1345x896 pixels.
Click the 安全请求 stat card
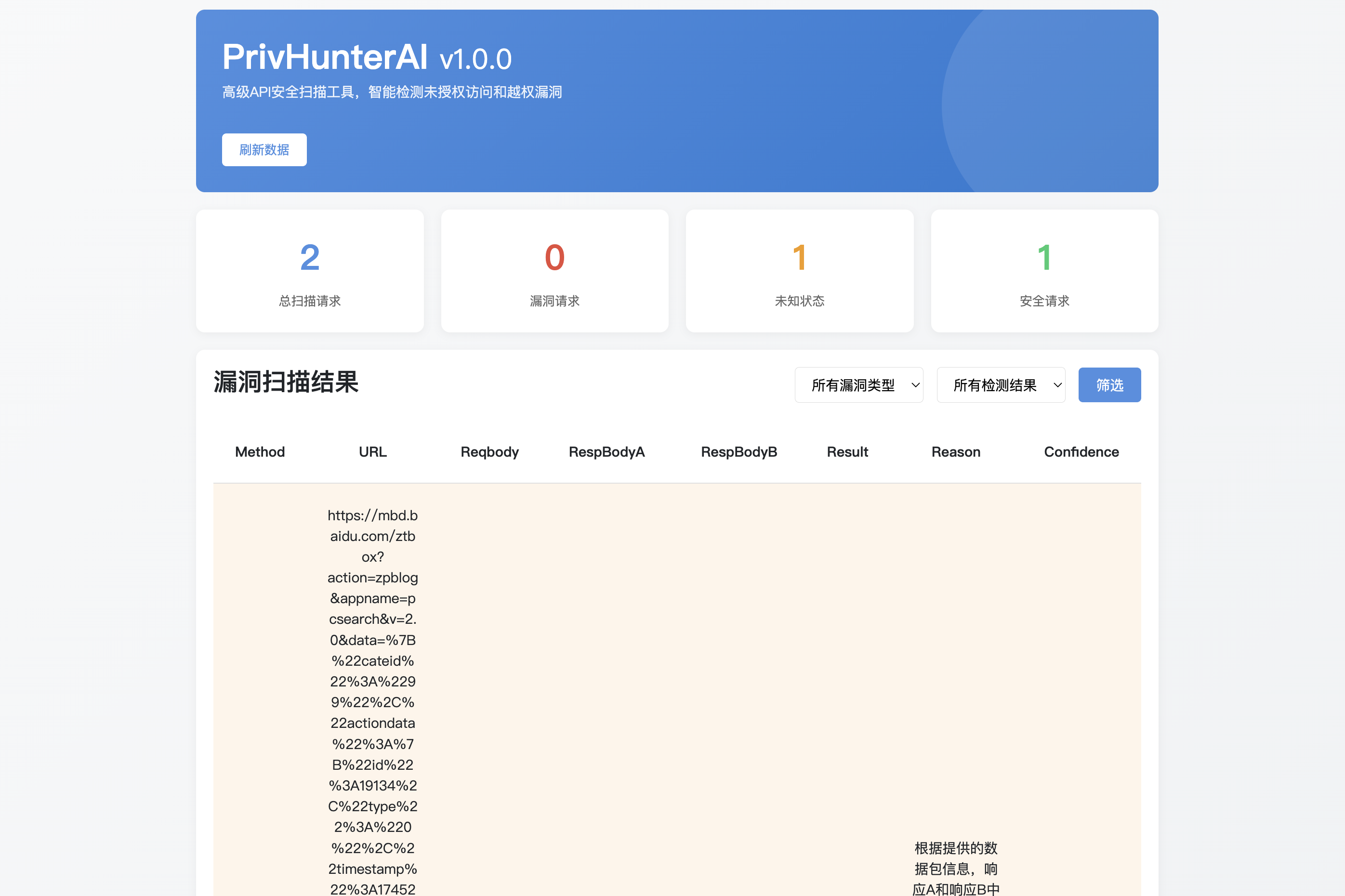tap(1044, 271)
